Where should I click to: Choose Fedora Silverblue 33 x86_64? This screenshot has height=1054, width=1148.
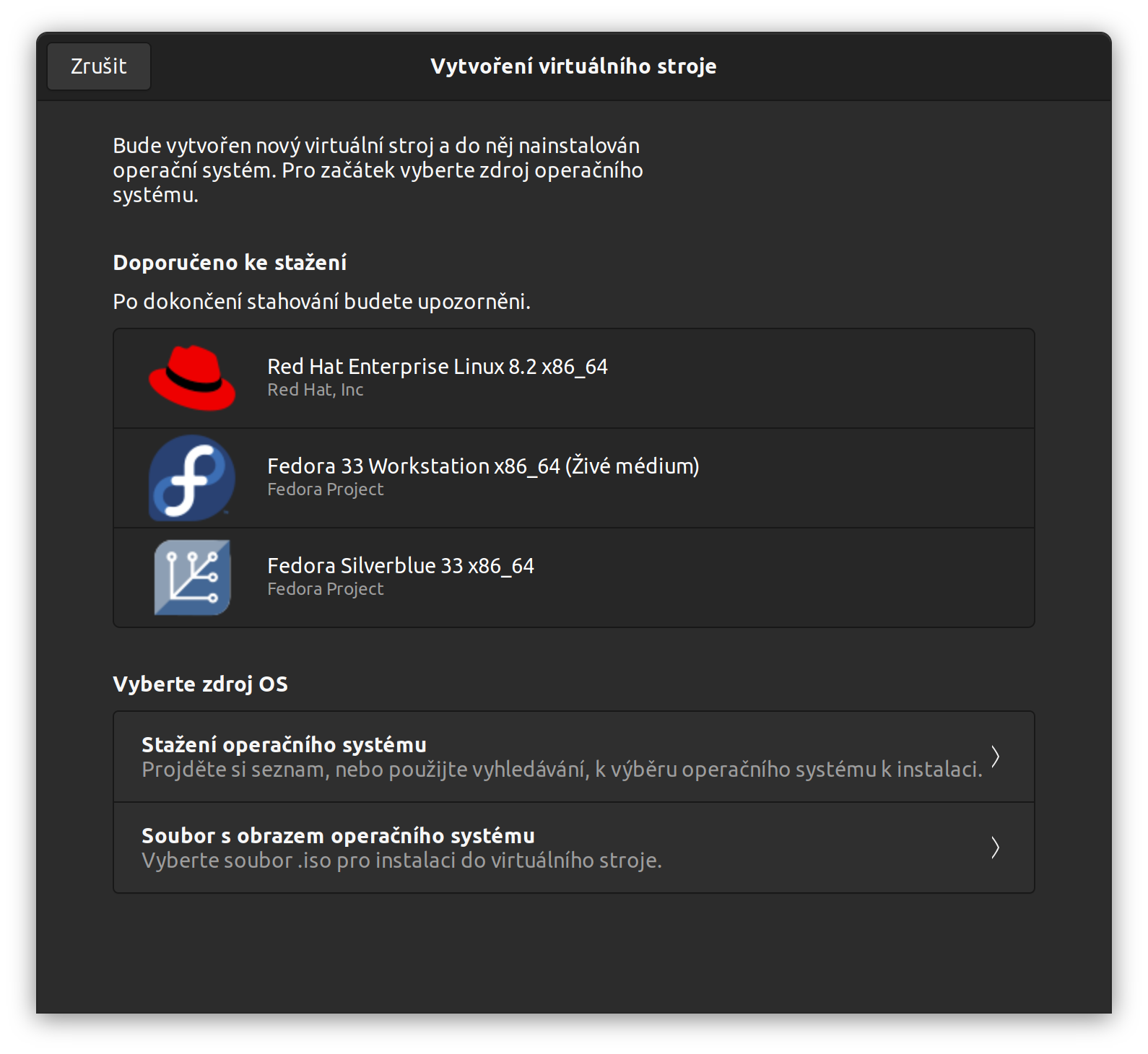pos(574,578)
